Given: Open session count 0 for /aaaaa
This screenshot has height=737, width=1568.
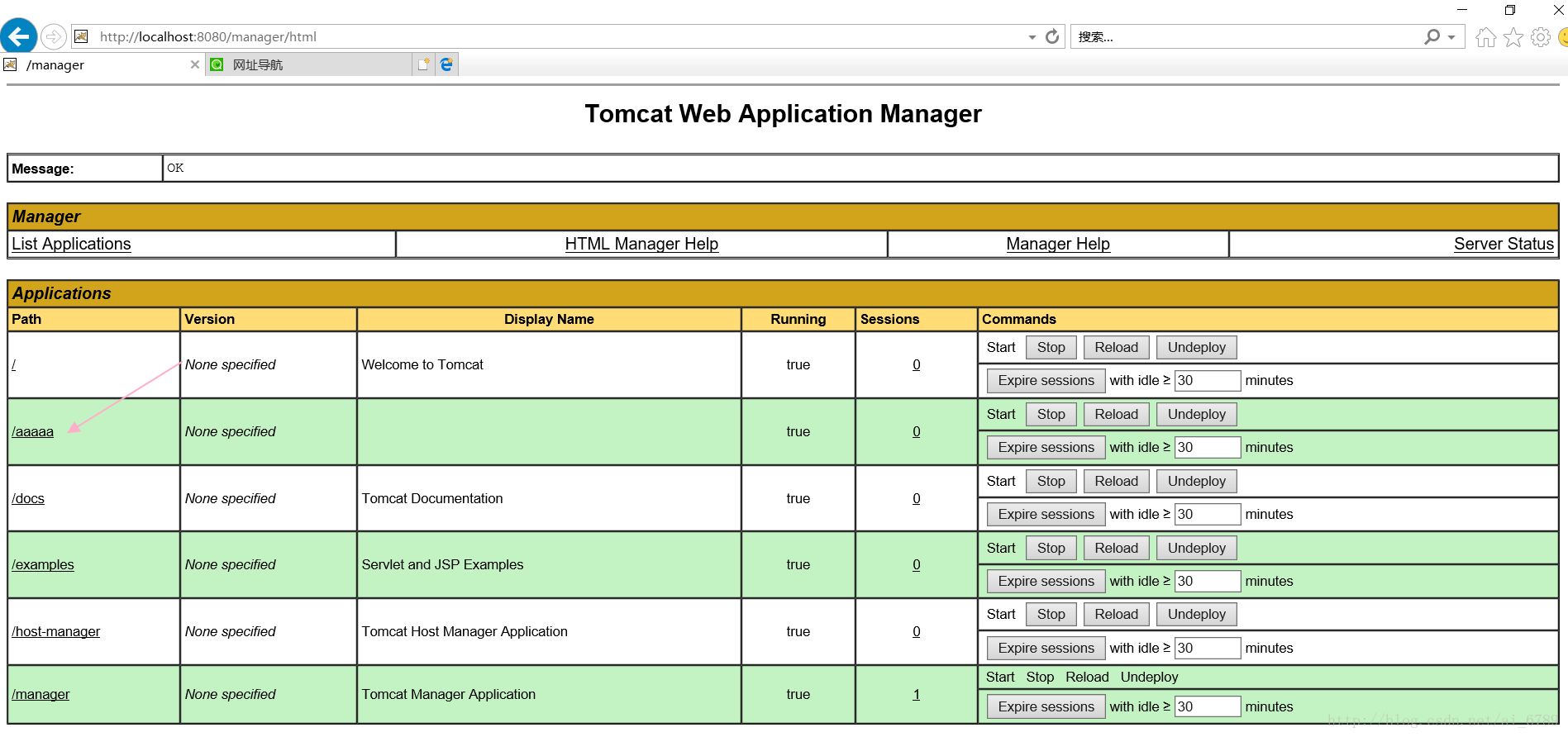Looking at the screenshot, I should (x=916, y=431).
